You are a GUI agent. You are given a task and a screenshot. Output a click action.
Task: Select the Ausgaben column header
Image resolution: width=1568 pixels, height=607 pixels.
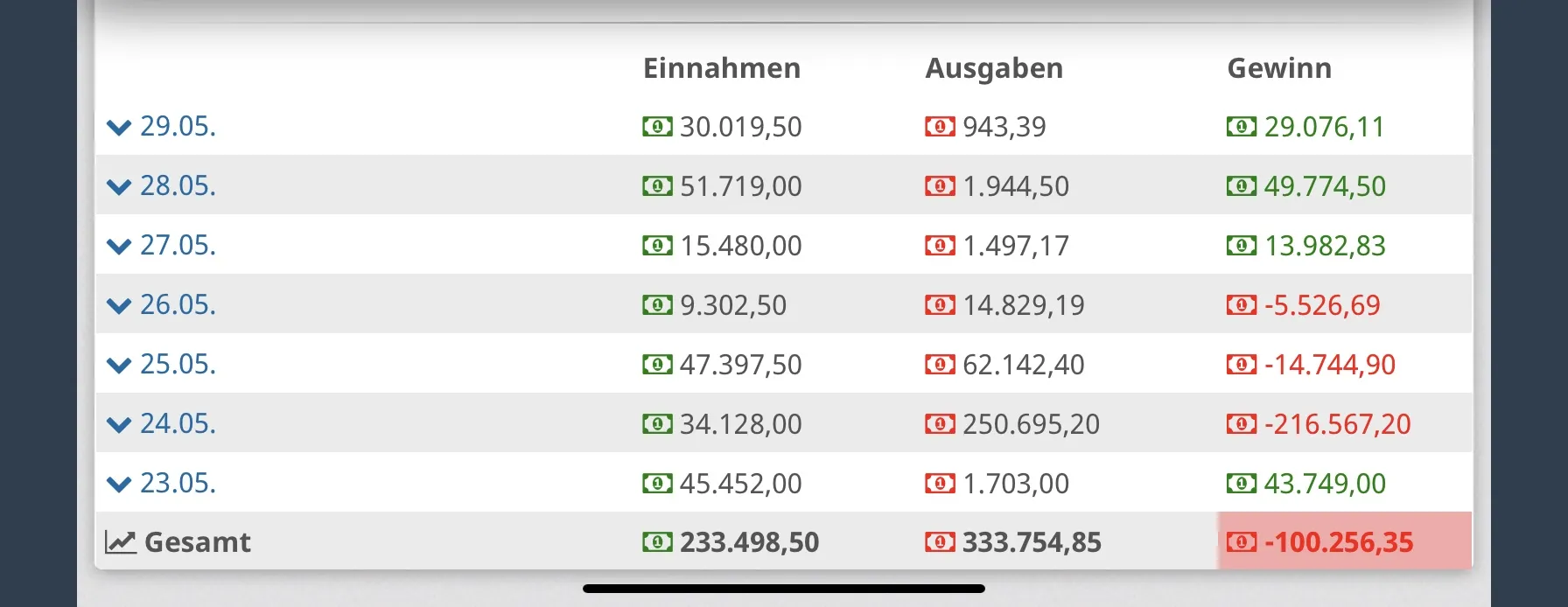coord(994,68)
